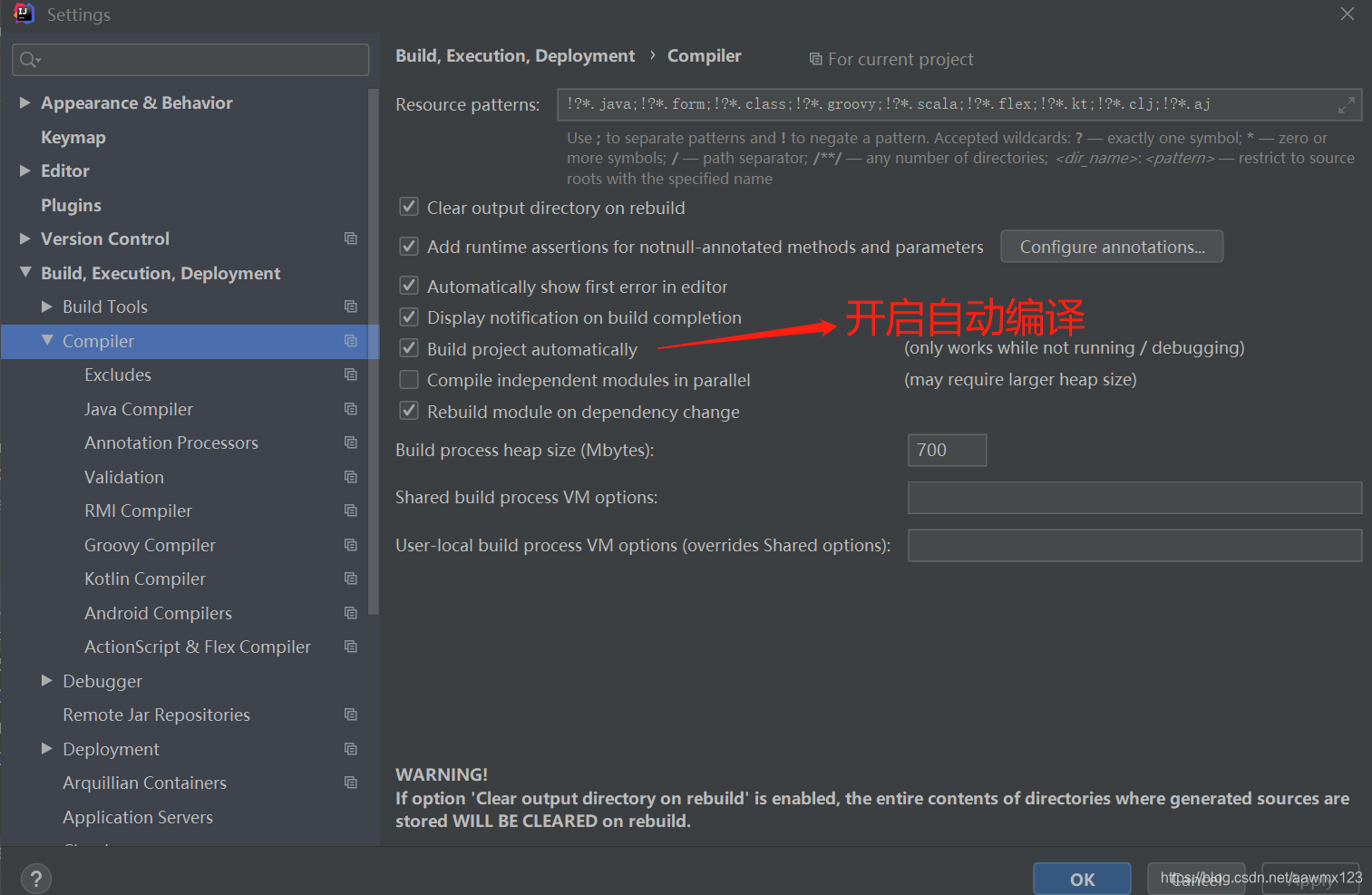Click User-local build process VM options field
The image size is (1372, 895).
[1134, 545]
